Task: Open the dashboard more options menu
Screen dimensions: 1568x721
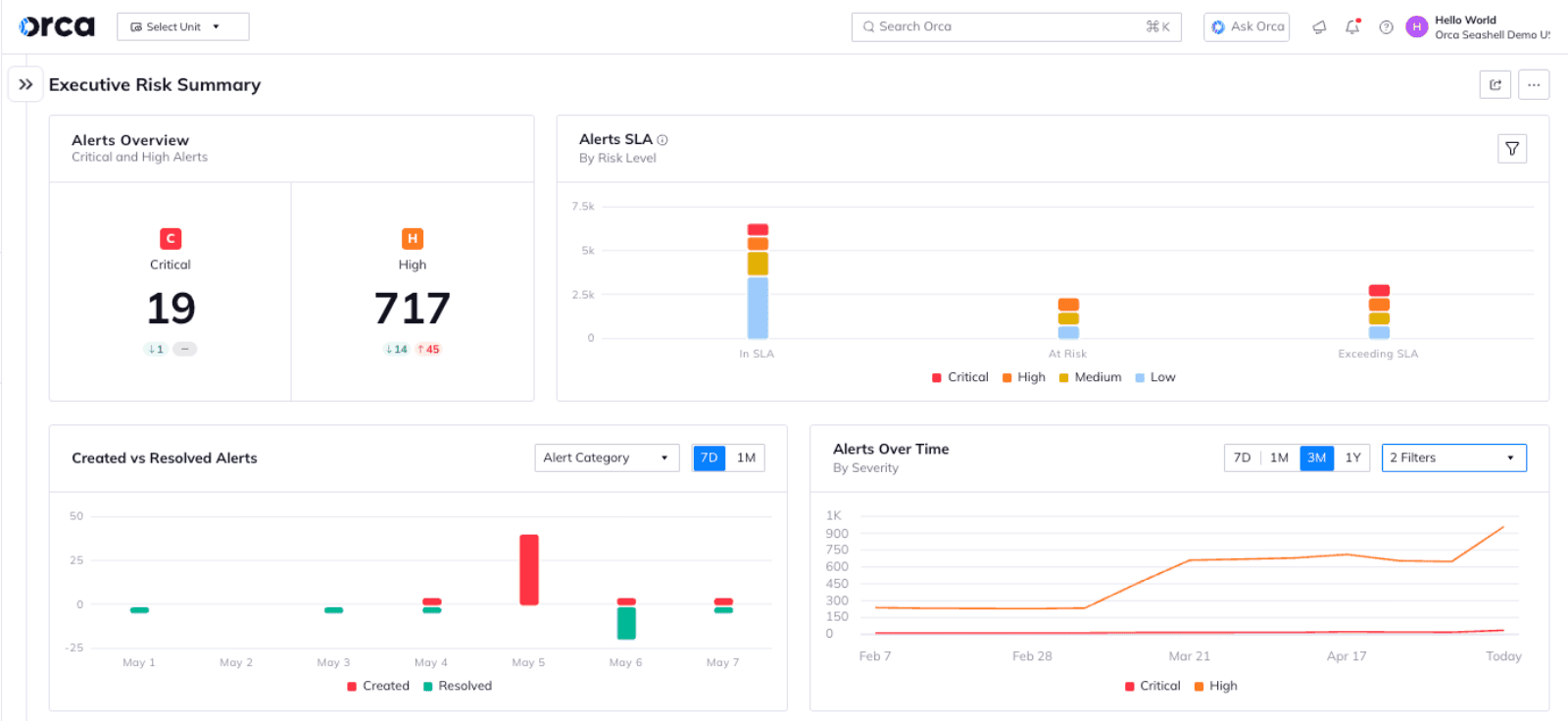Action: click(x=1534, y=84)
